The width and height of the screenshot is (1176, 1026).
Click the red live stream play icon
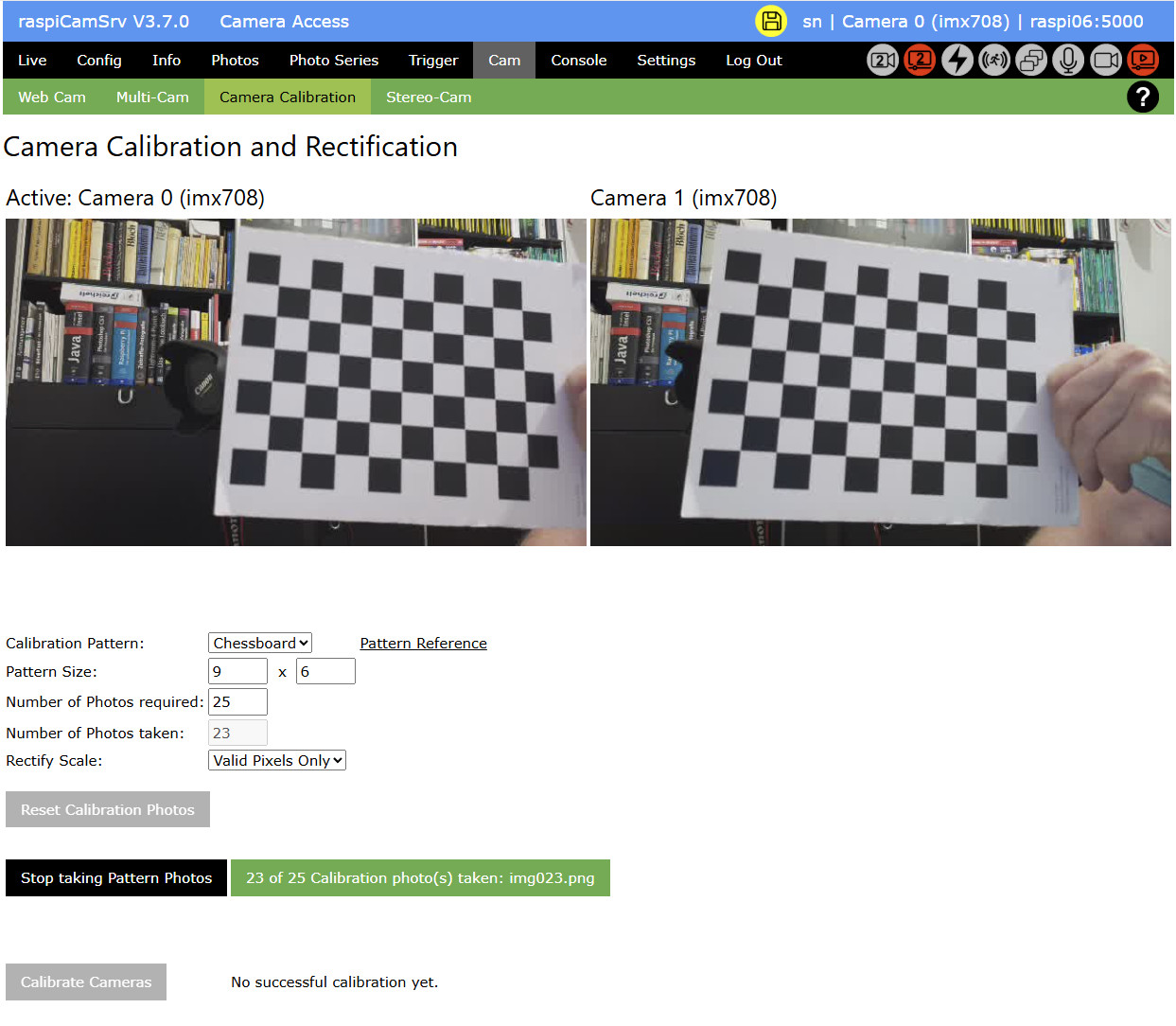coord(1143,61)
